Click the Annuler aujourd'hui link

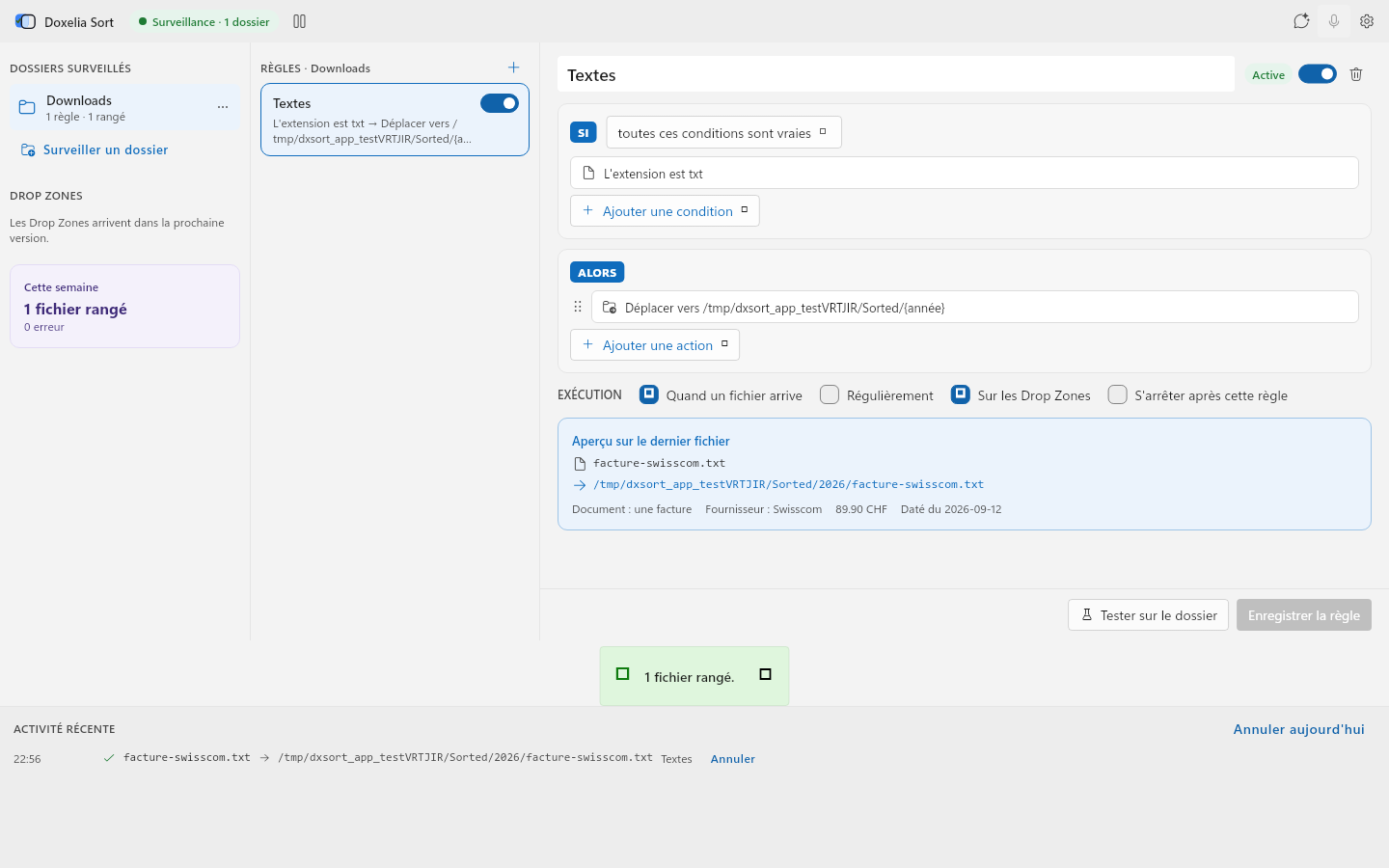(x=1298, y=729)
